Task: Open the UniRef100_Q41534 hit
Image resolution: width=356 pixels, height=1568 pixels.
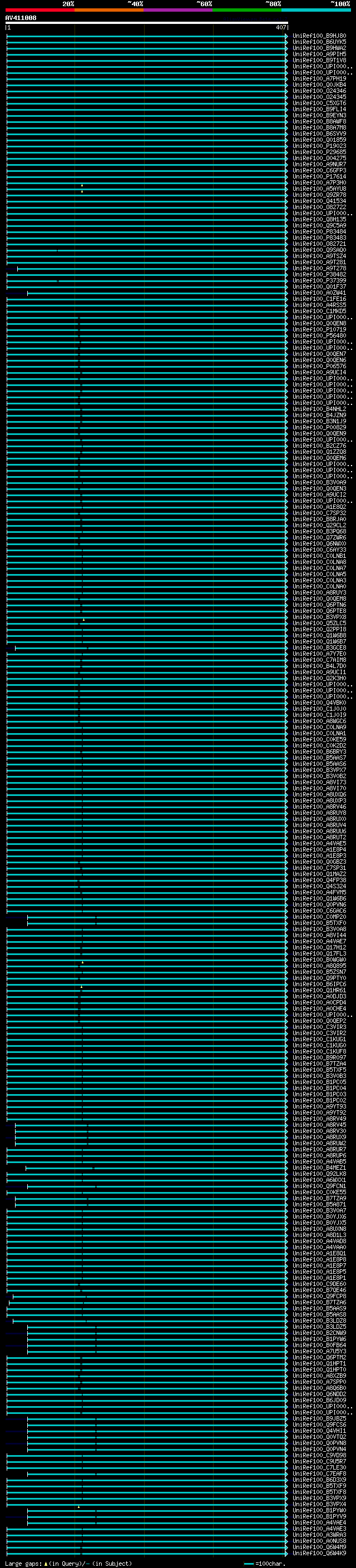Action: click(319, 201)
